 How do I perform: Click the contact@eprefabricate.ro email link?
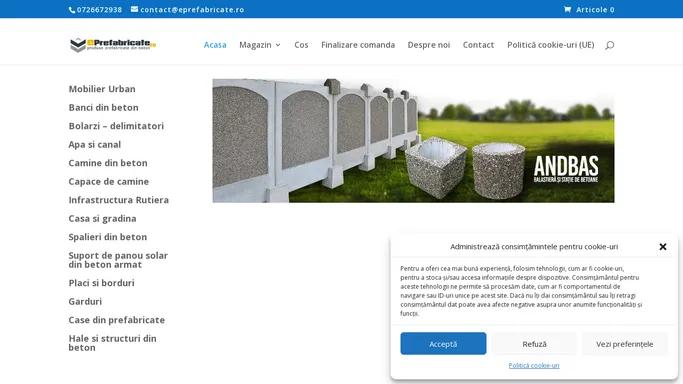[192, 10]
